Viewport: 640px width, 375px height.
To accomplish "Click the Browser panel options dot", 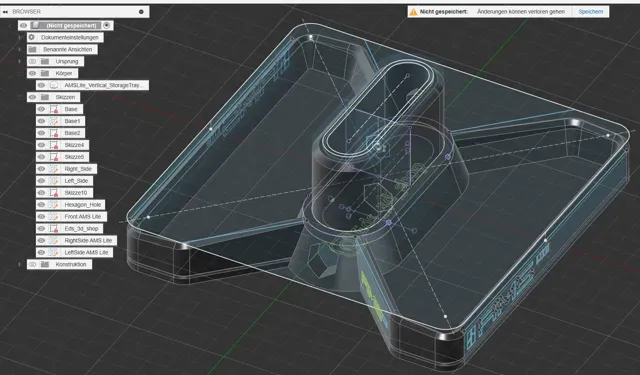I will point(141,12).
